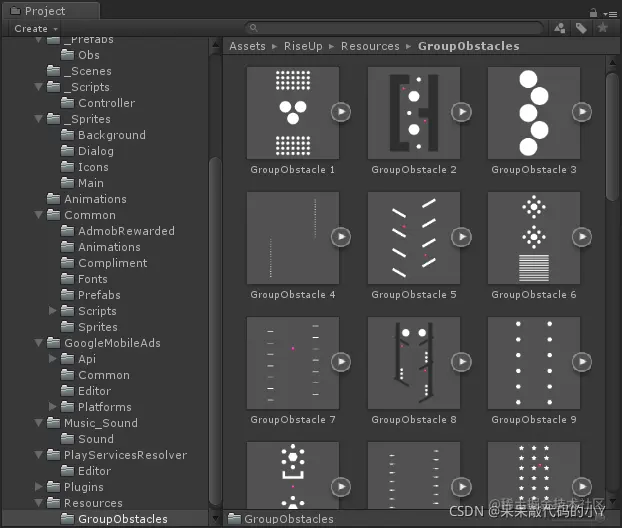Expand GroupObstacle 2 prefab arrow button
The width and height of the screenshot is (622, 528).
(461, 112)
